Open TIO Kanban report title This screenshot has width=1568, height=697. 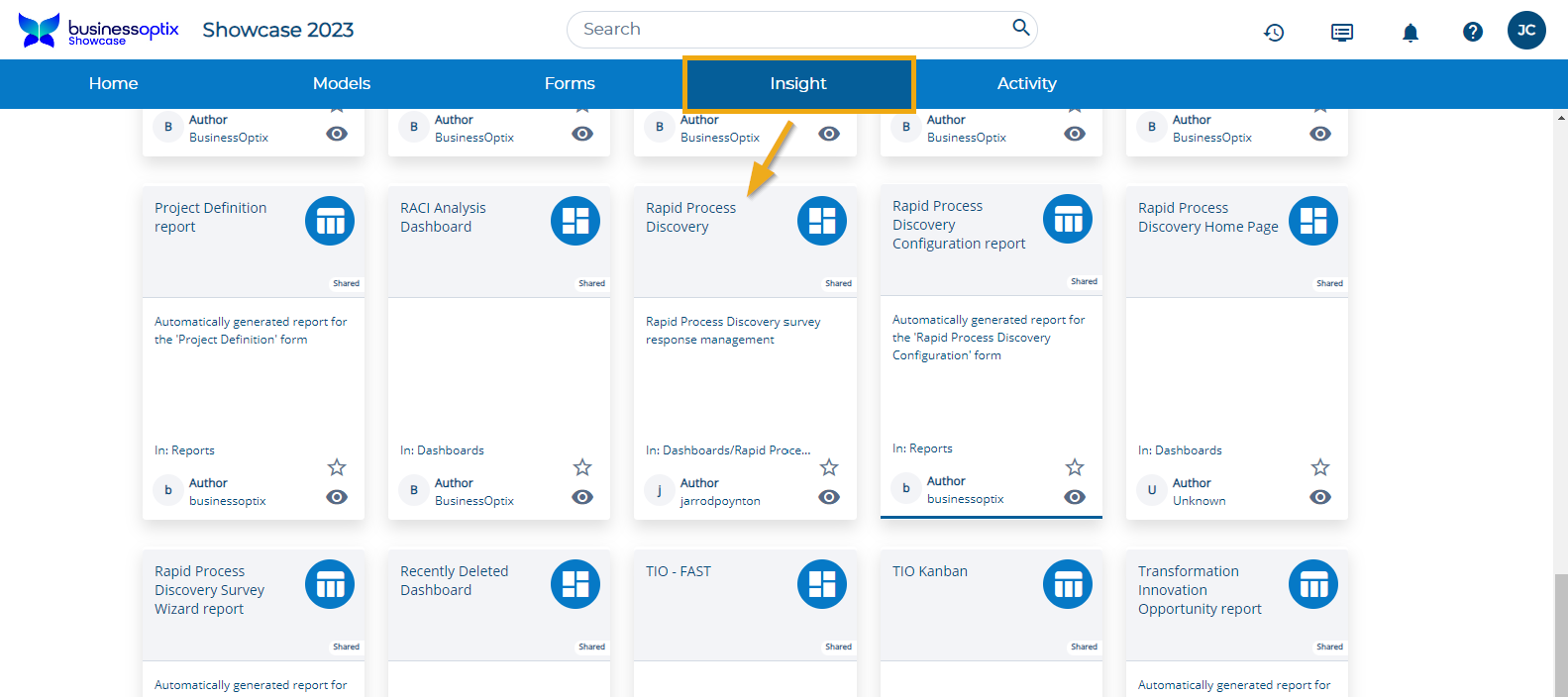(929, 571)
